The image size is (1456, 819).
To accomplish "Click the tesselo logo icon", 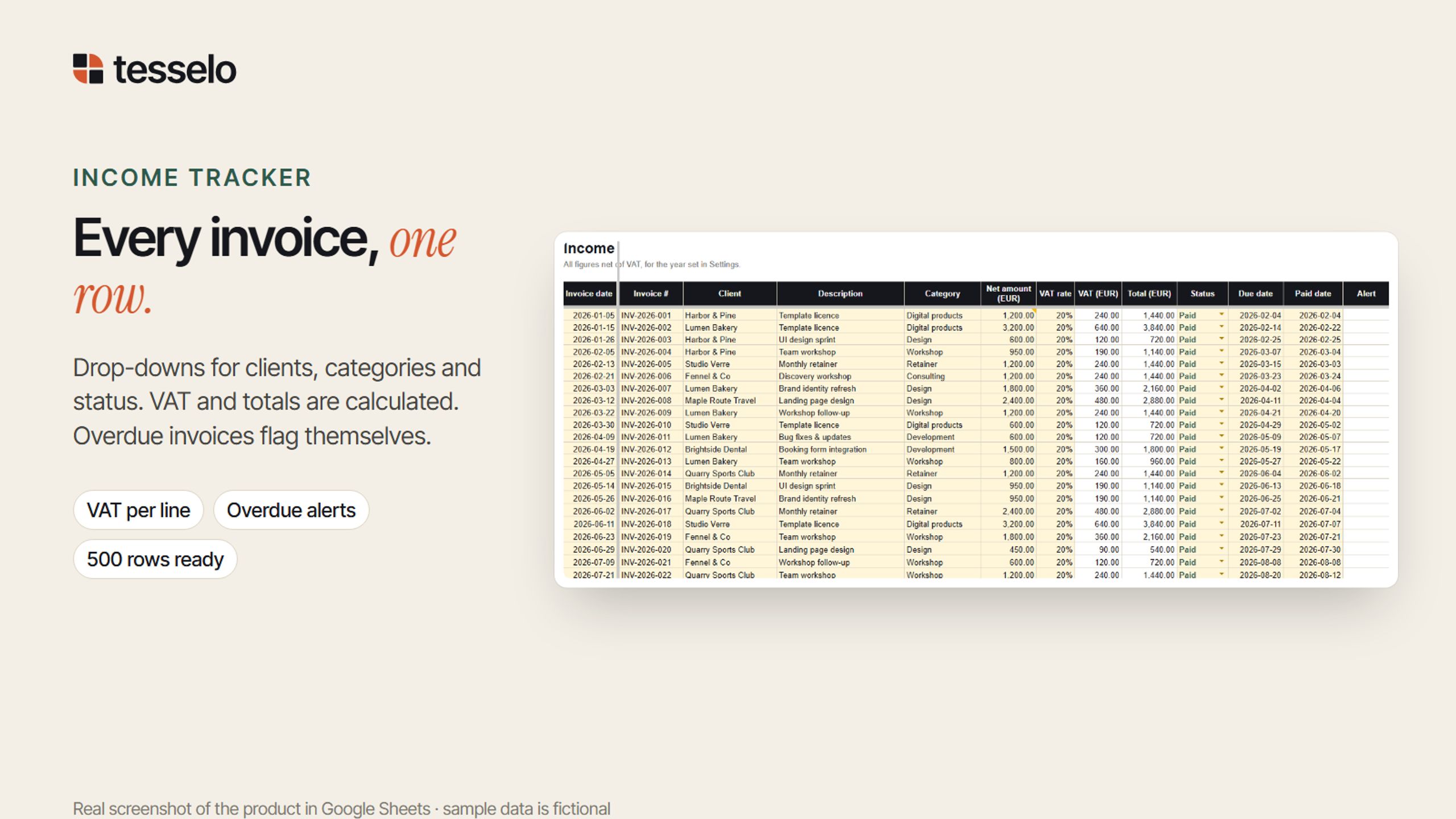I will 88,69.
